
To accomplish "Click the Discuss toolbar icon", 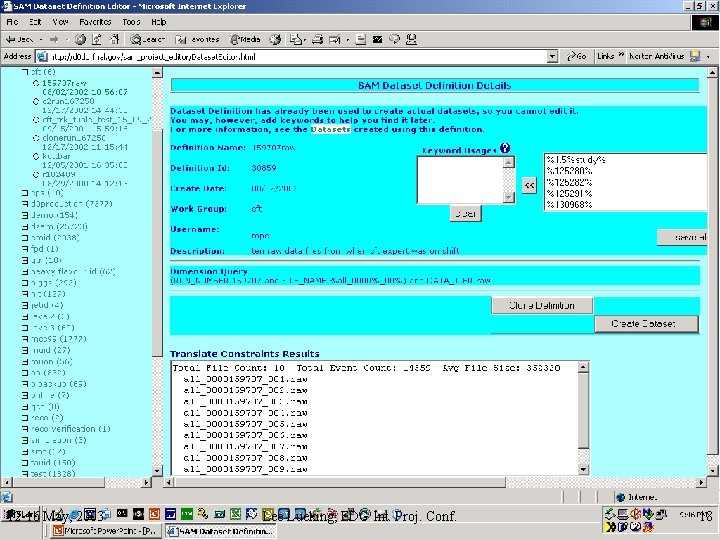I will point(394,39).
